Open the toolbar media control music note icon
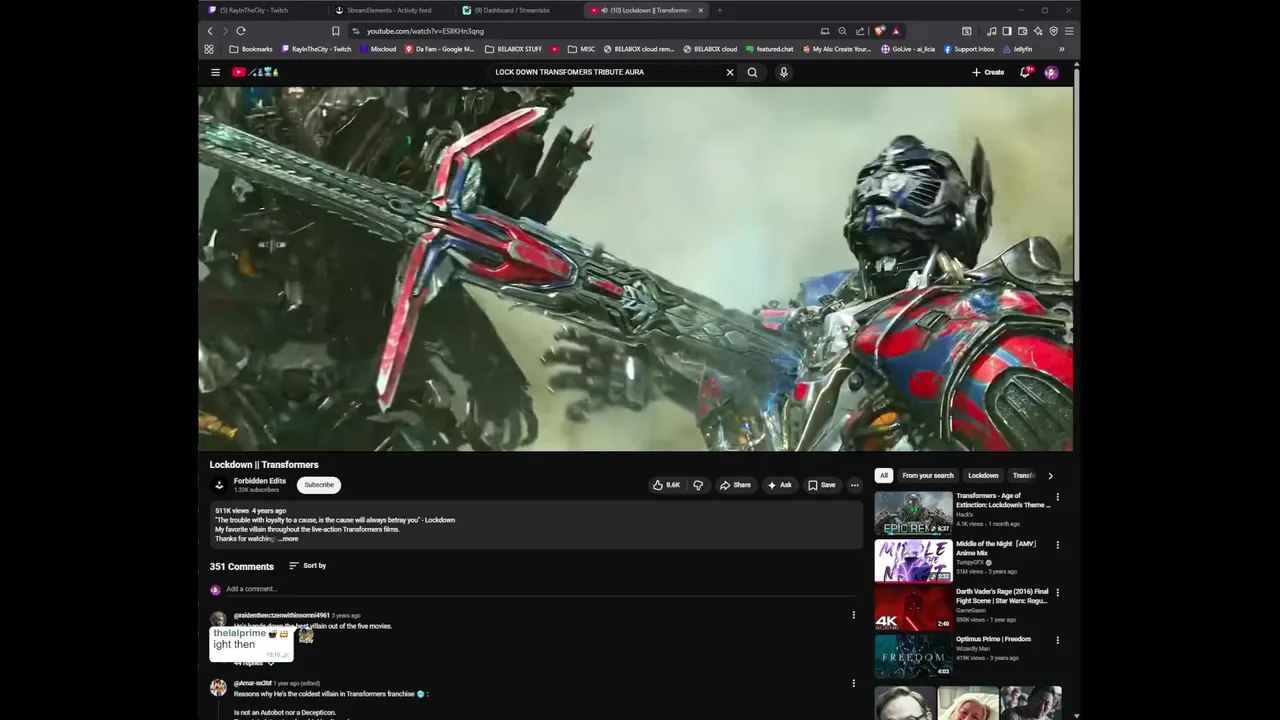The height and width of the screenshot is (720, 1280). coord(991,31)
